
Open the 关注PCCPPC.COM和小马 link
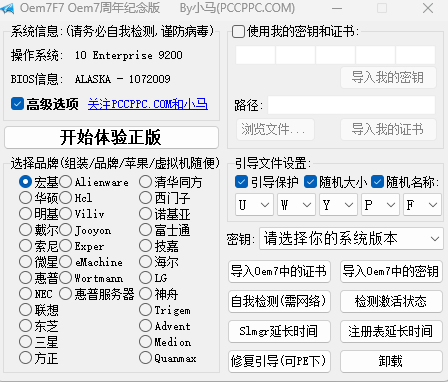point(148,104)
